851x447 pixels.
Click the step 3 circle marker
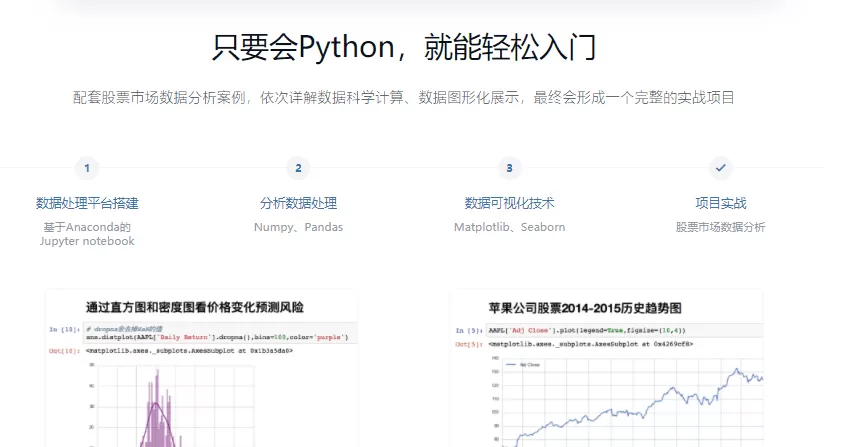tap(509, 168)
